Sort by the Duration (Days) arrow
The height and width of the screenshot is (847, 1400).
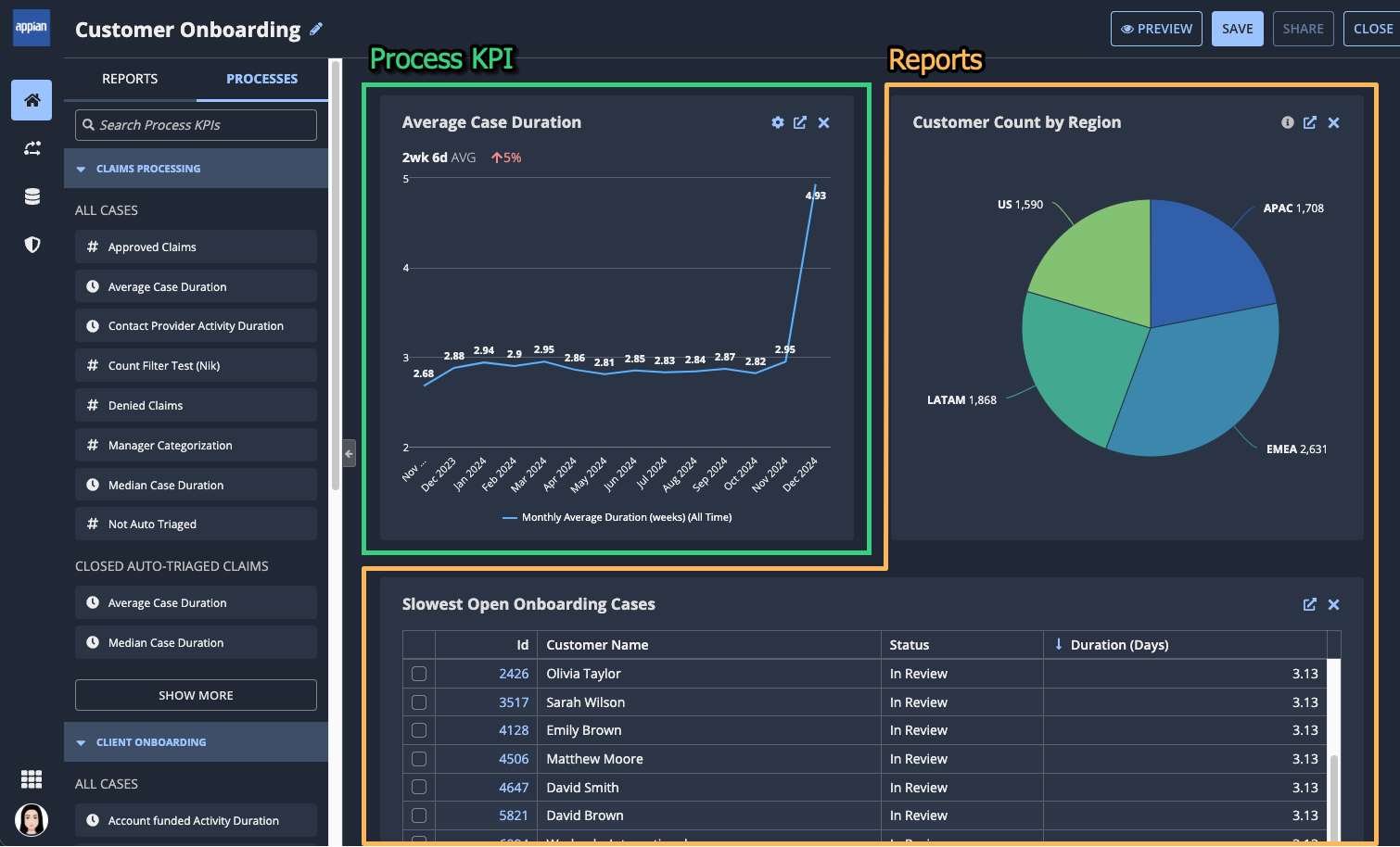click(1058, 644)
